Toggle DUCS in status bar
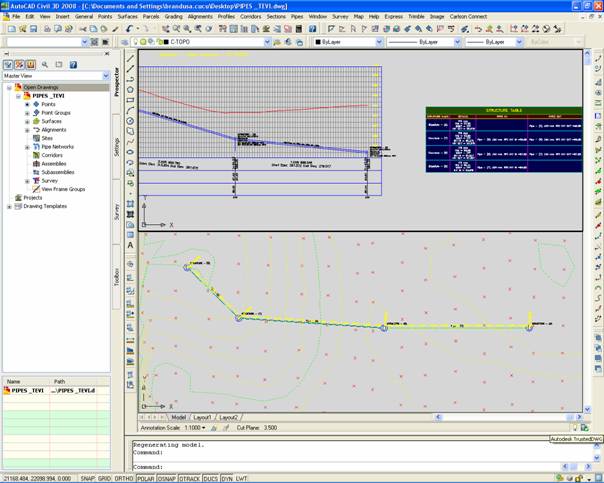Viewport: 604px width, 483px height. [211, 479]
